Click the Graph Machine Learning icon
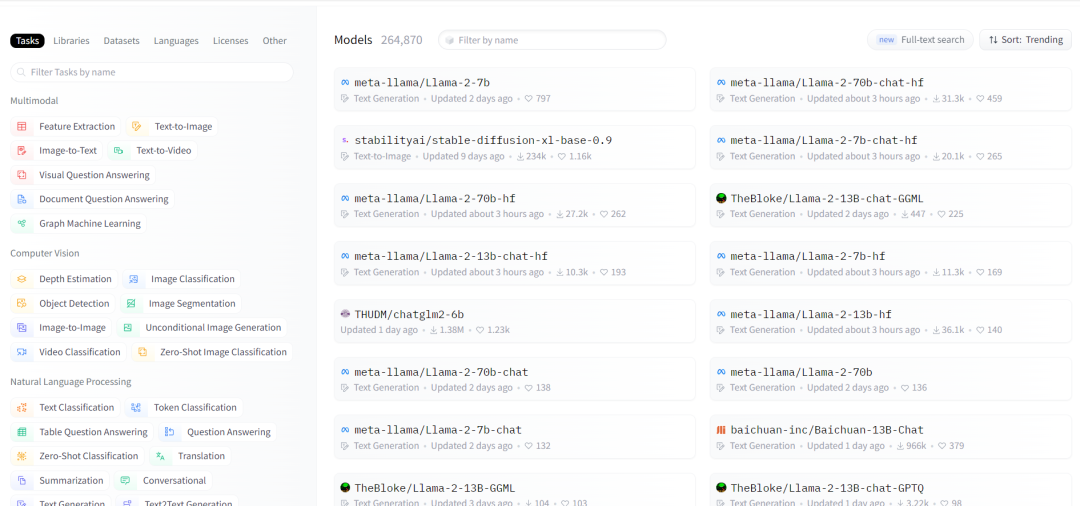 tap(22, 224)
